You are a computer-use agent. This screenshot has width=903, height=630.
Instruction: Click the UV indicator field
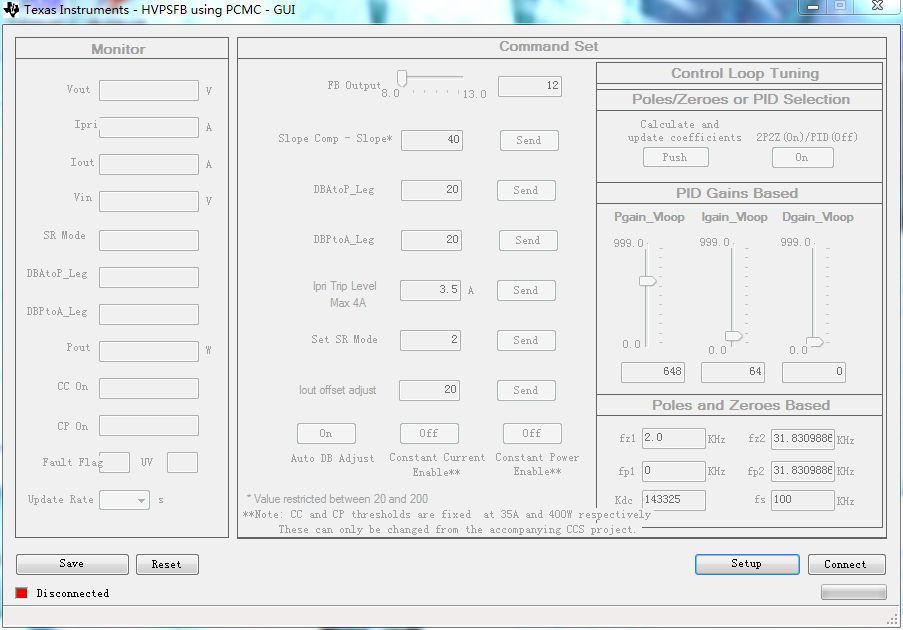pyautogui.click(x=183, y=462)
